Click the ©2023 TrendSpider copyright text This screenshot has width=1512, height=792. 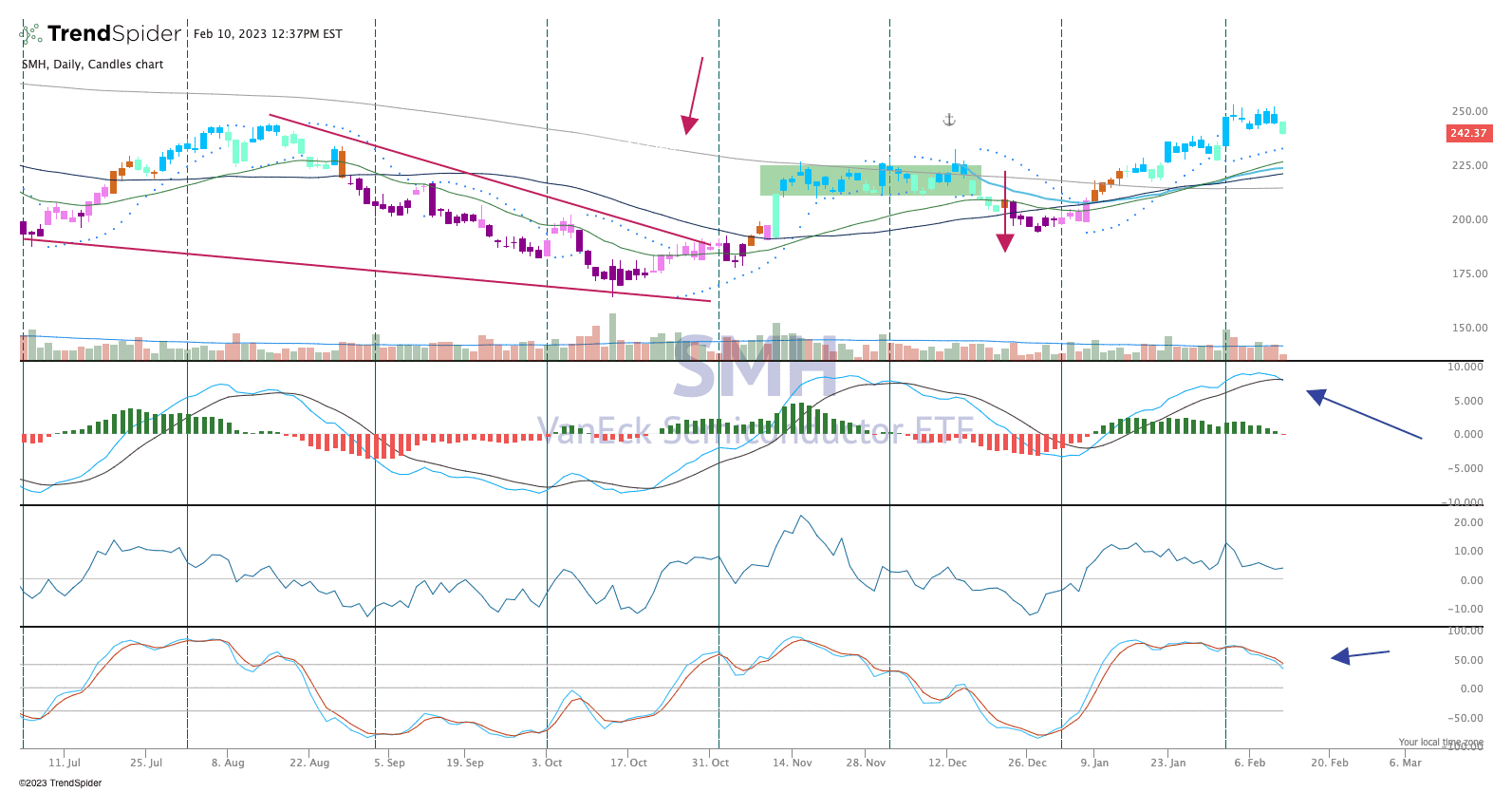pos(60,783)
